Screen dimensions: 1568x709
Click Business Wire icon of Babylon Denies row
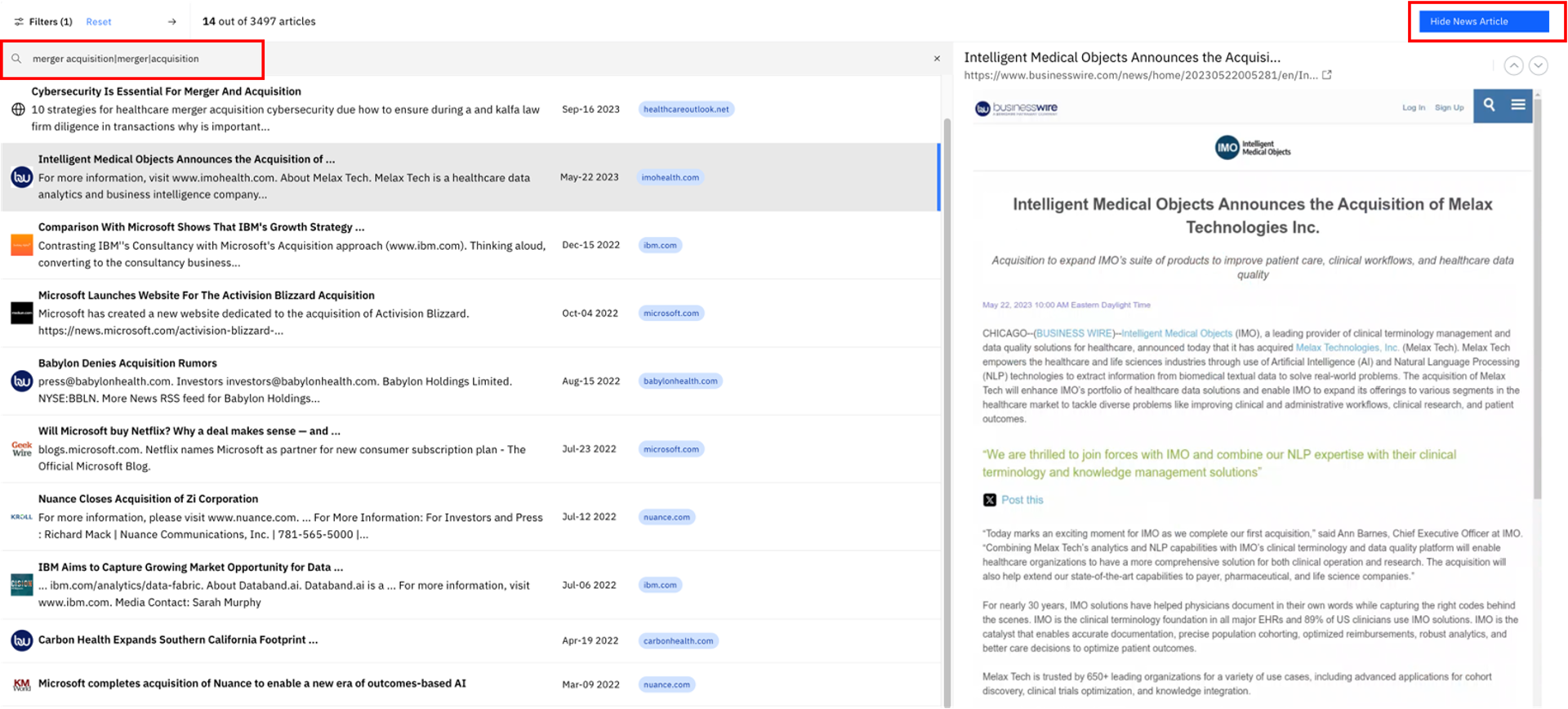pos(22,381)
